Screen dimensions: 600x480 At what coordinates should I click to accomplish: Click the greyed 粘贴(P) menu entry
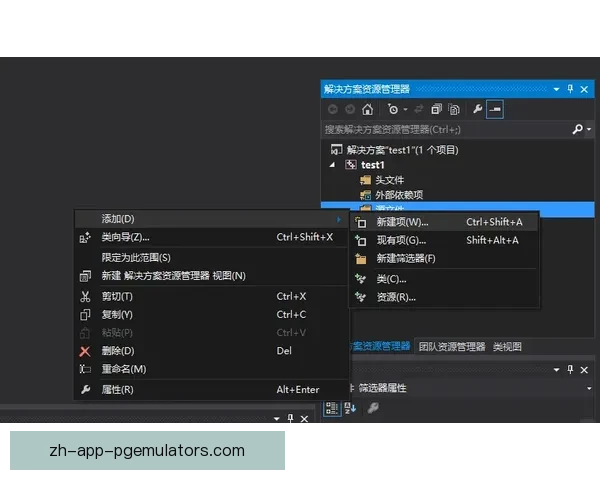(x=211, y=333)
